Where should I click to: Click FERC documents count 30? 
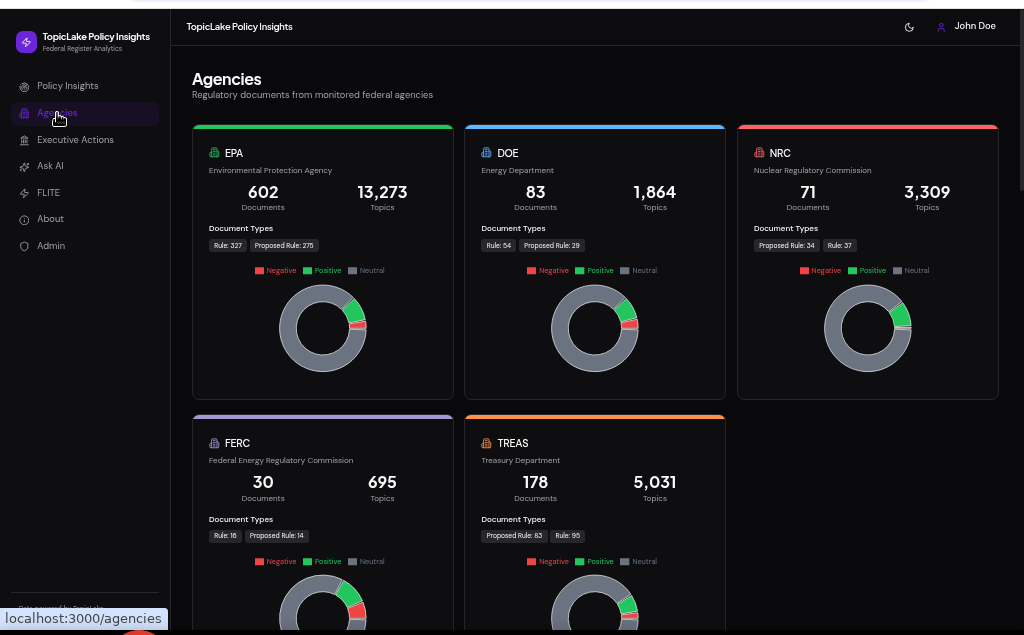pos(263,482)
